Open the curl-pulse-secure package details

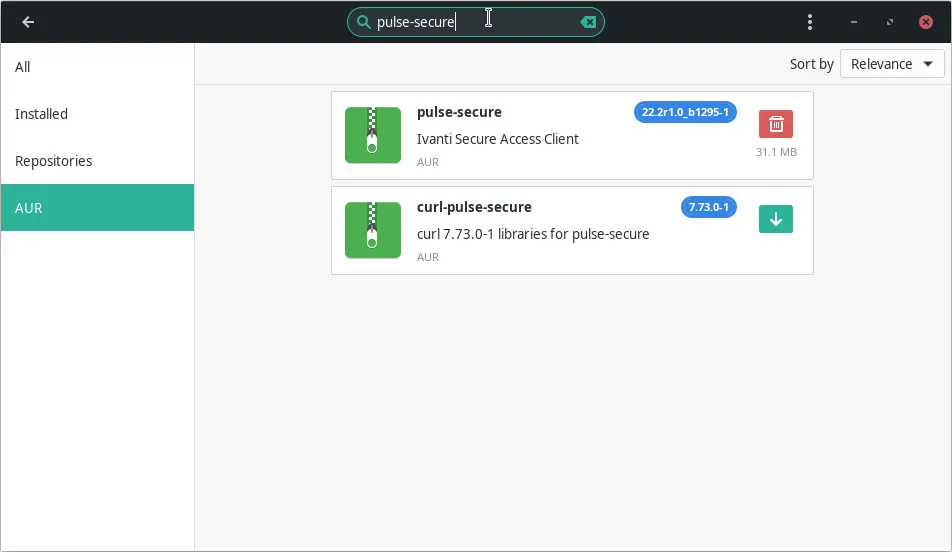point(474,207)
